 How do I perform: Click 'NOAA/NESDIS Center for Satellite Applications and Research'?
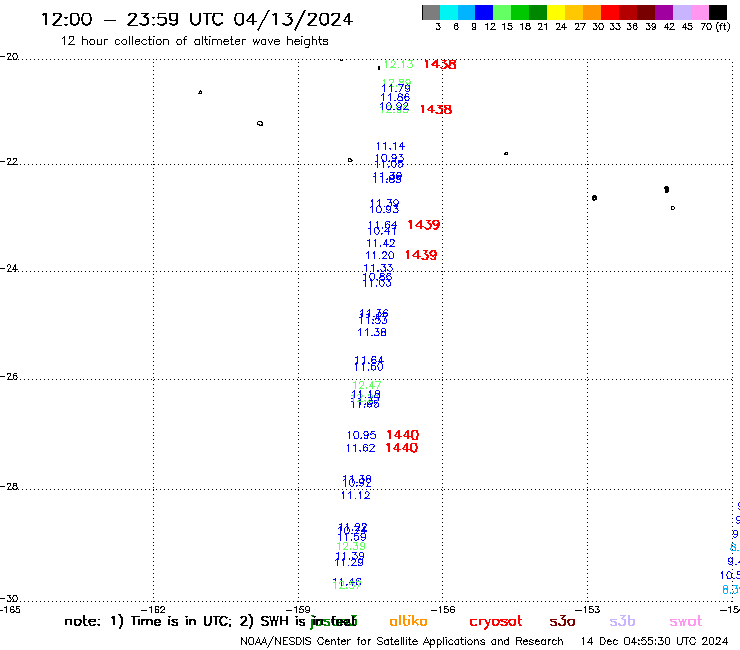[x=402, y=642]
